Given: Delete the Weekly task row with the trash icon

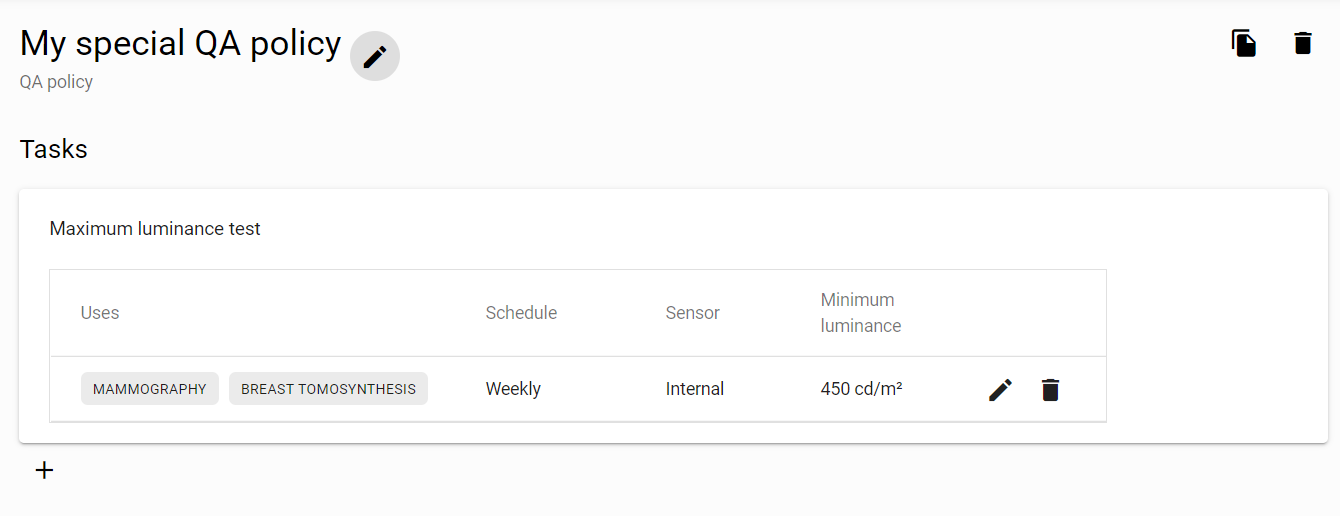Looking at the screenshot, I should 1050,390.
